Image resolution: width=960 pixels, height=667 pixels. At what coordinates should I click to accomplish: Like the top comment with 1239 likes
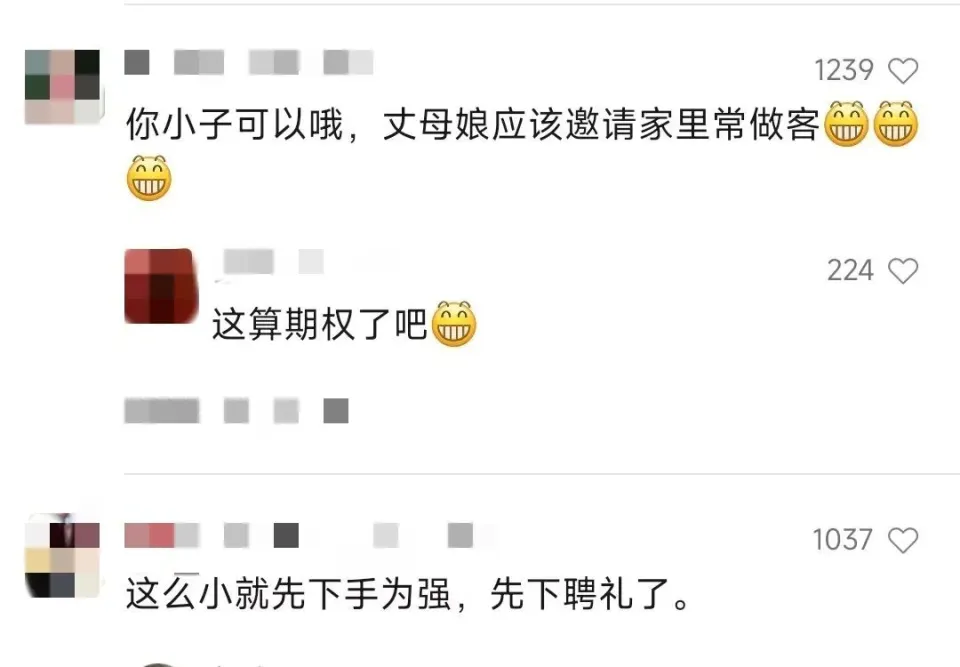903,70
